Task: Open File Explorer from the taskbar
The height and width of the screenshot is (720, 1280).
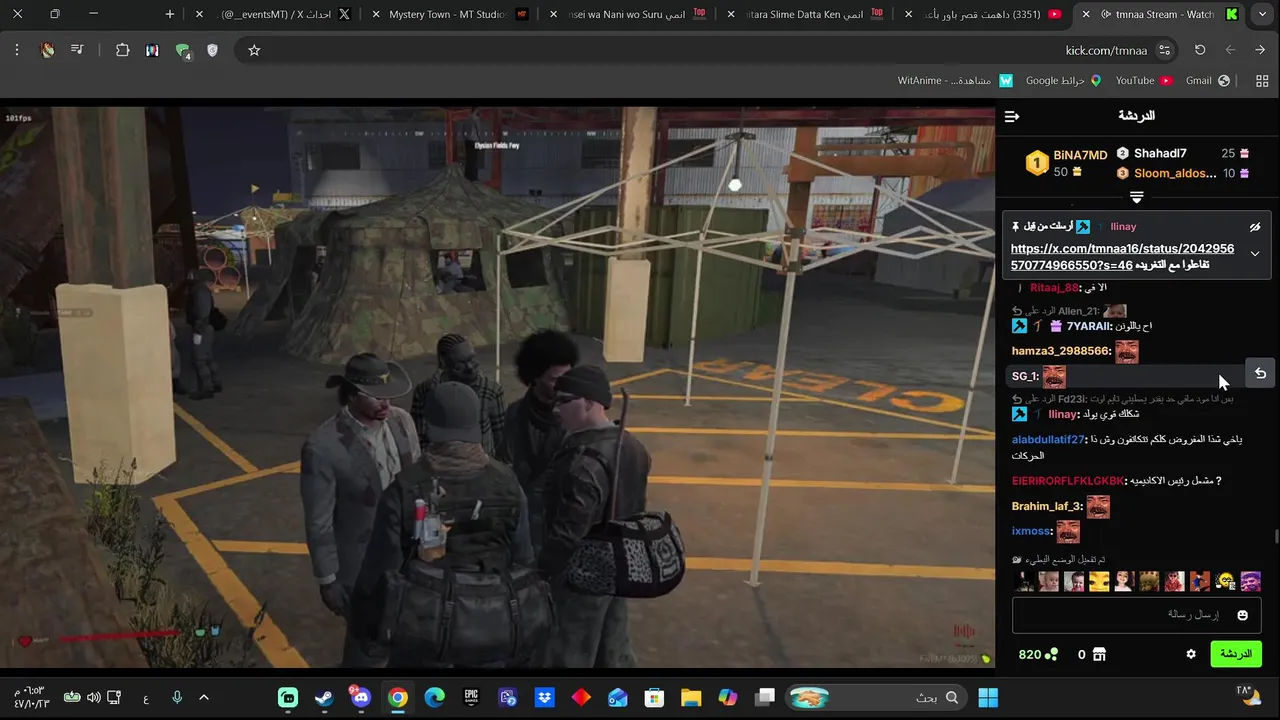Action: click(x=691, y=697)
